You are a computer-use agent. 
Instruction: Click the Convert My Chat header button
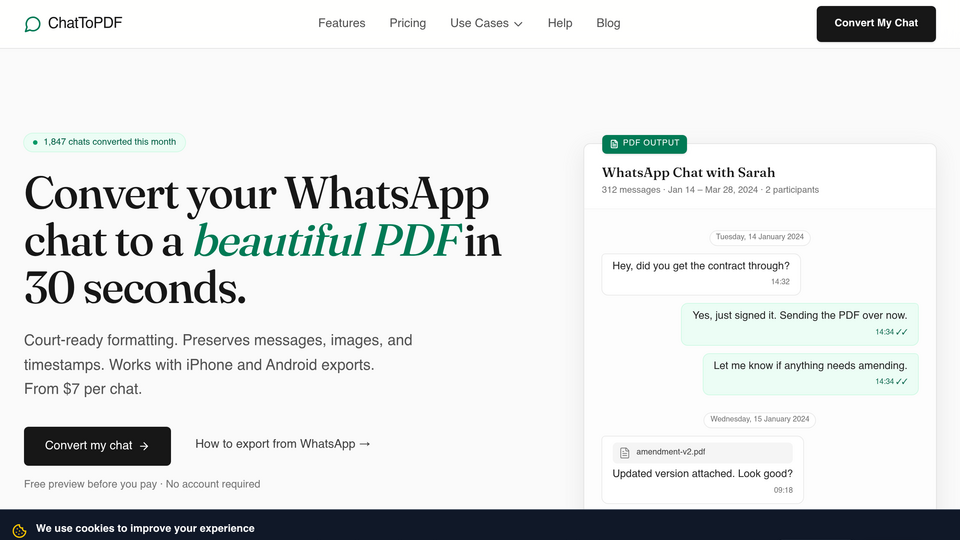876,24
